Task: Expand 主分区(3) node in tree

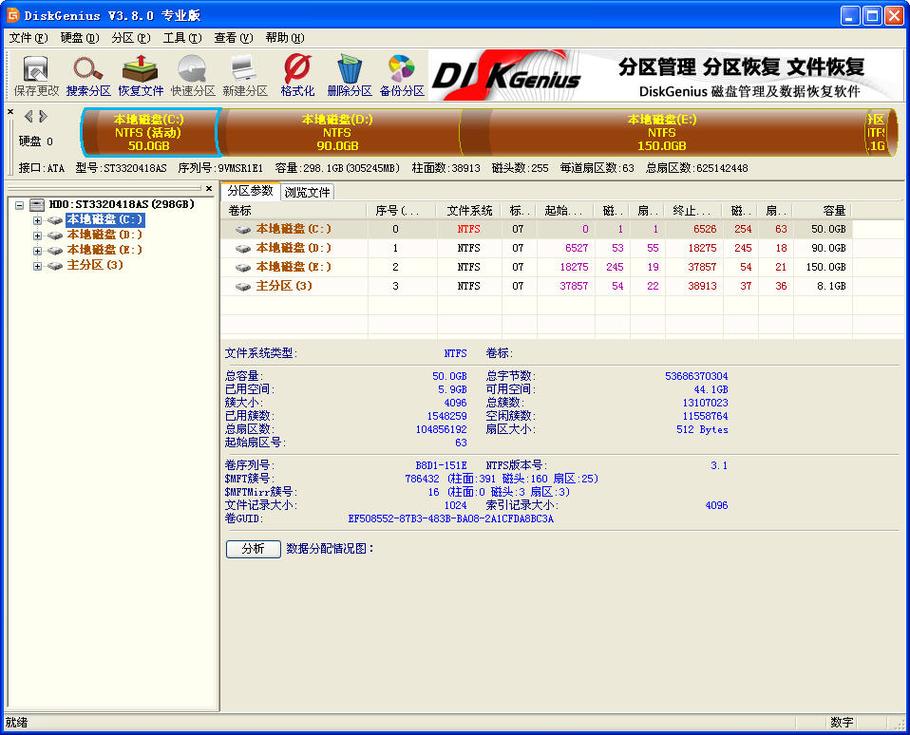Action: coord(38,266)
